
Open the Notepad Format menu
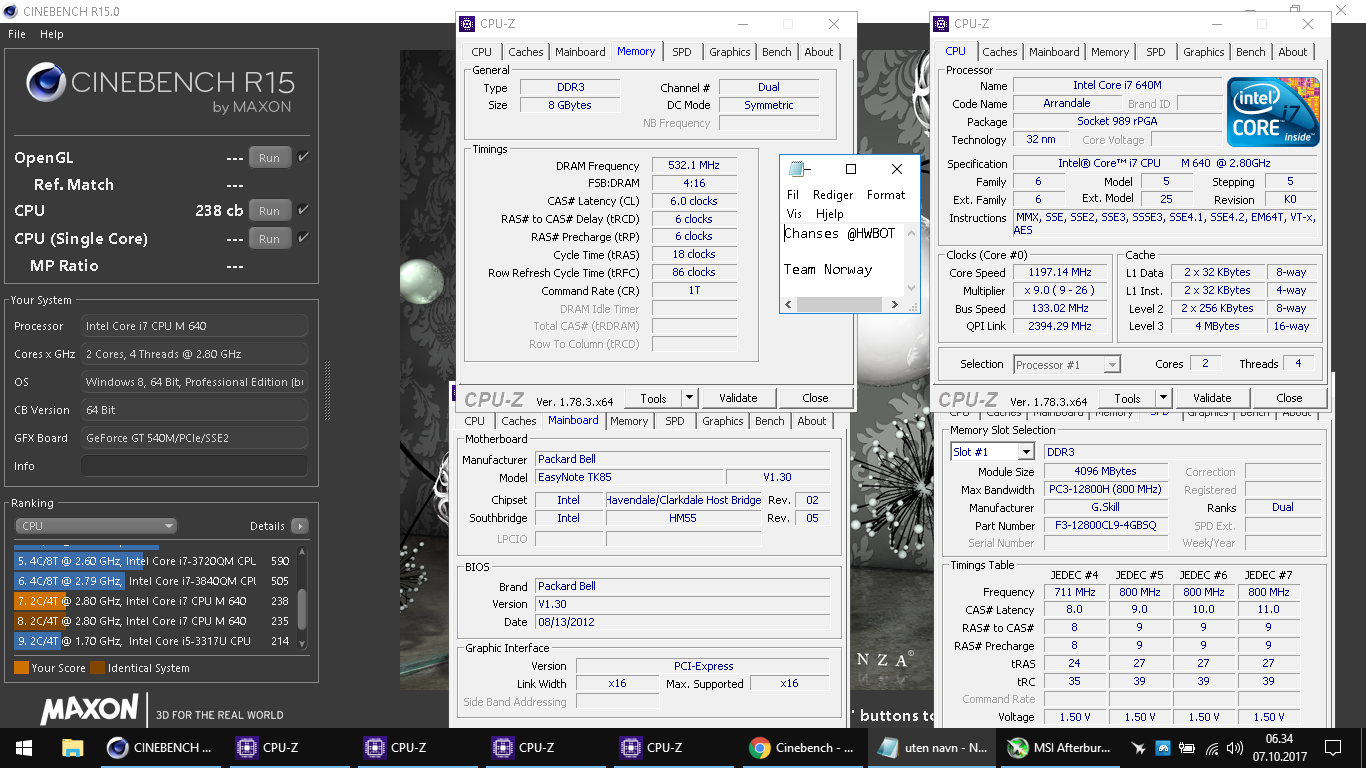(886, 195)
